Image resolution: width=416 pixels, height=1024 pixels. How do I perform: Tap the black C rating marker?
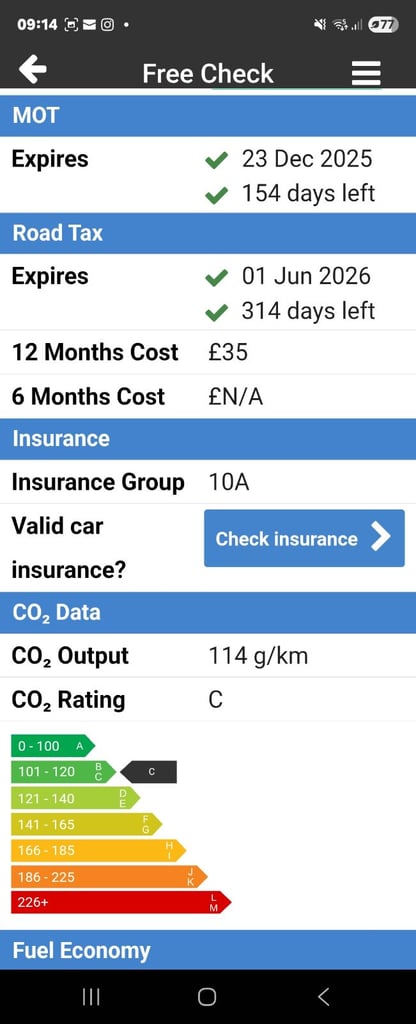click(149, 772)
